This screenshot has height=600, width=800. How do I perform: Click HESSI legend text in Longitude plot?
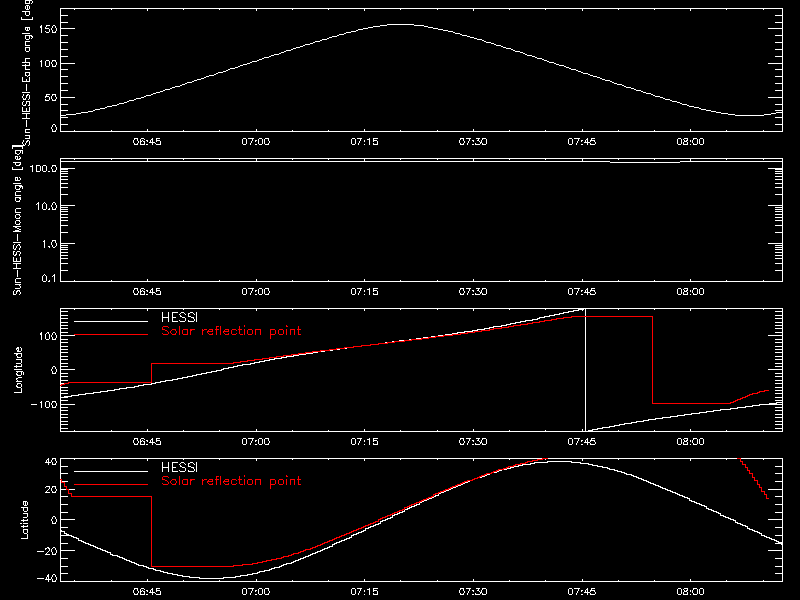coord(179,317)
